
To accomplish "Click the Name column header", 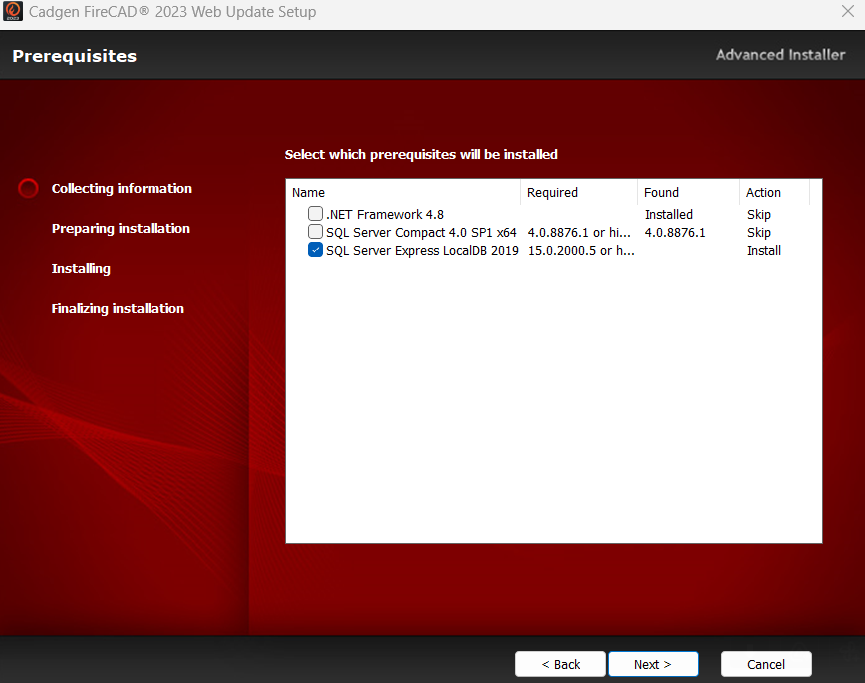I will point(403,193).
